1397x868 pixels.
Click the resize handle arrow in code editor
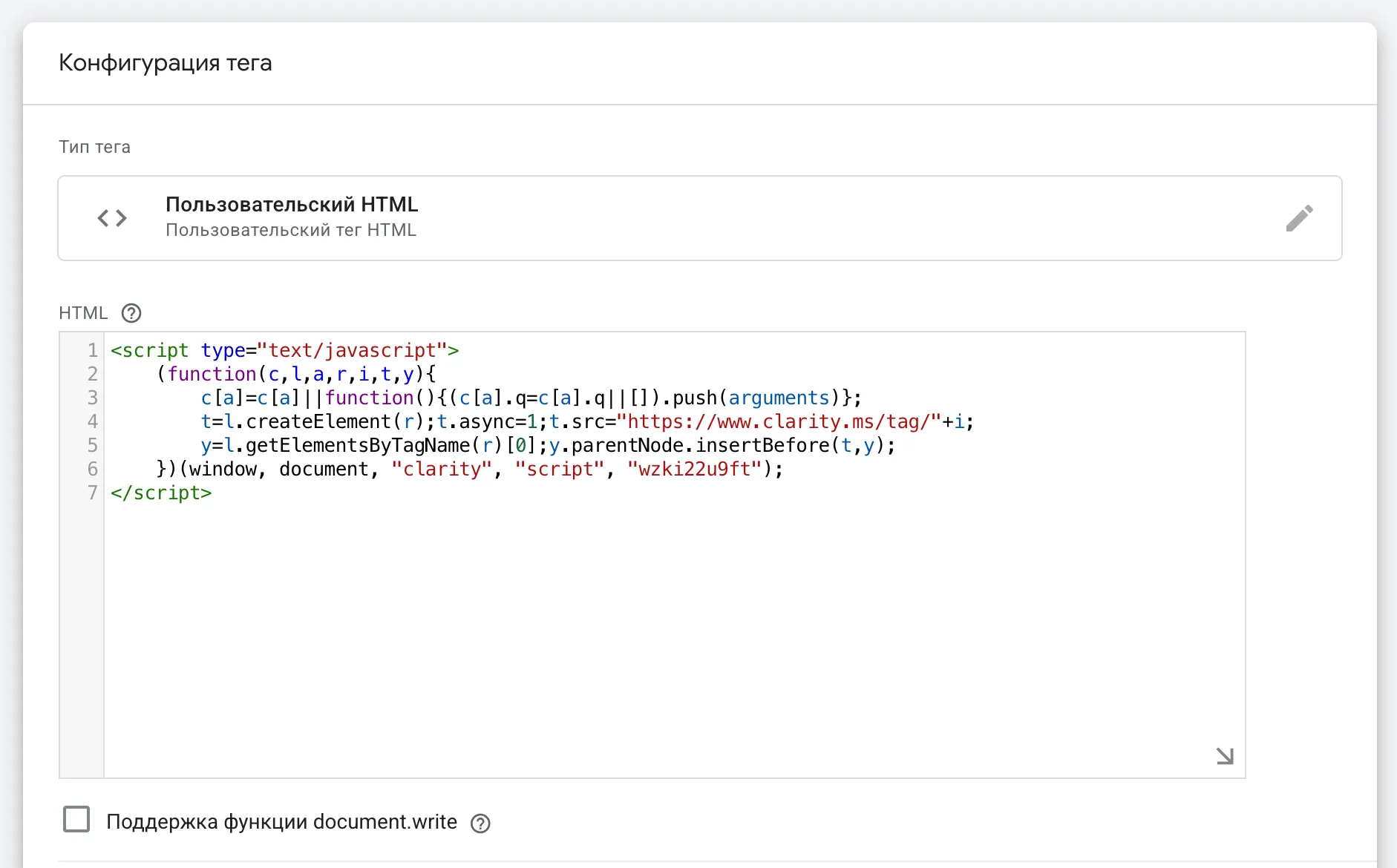[1225, 756]
